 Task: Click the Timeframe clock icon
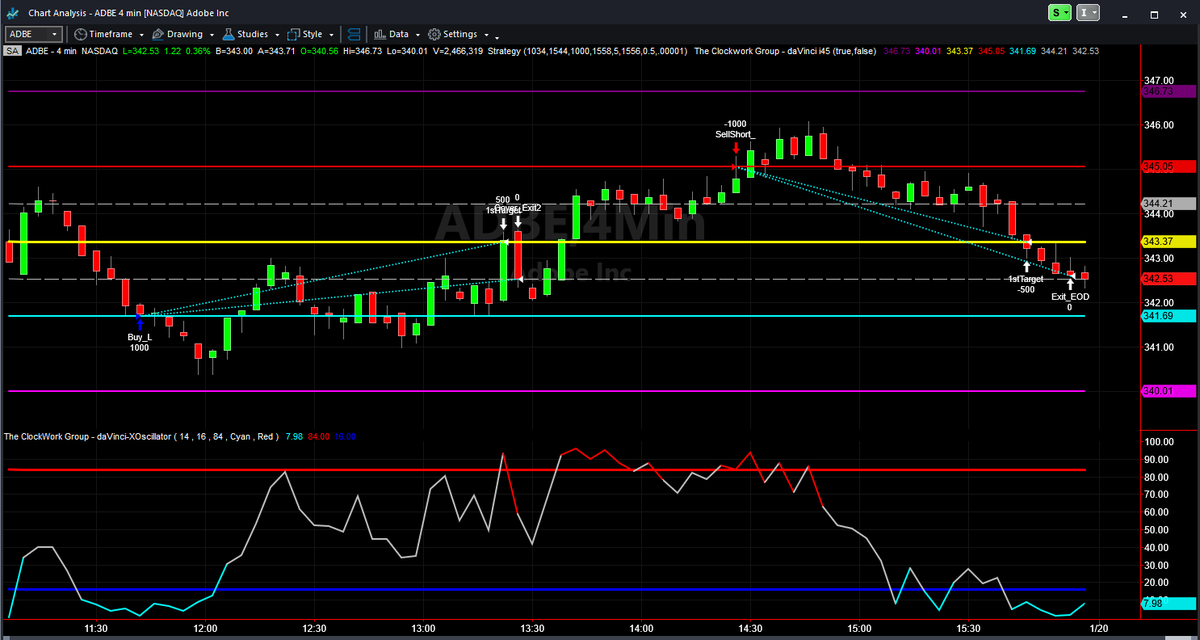[x=82, y=34]
